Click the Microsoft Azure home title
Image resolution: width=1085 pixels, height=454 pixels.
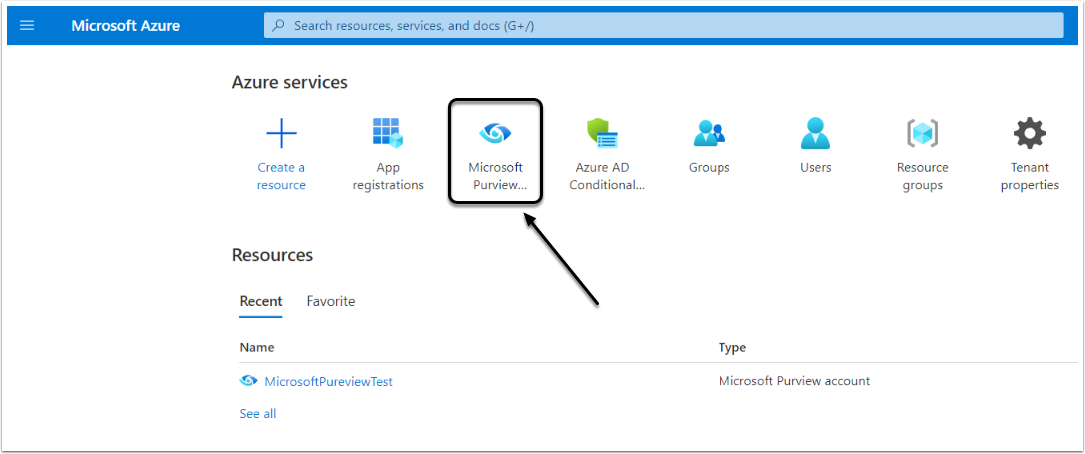(125, 26)
